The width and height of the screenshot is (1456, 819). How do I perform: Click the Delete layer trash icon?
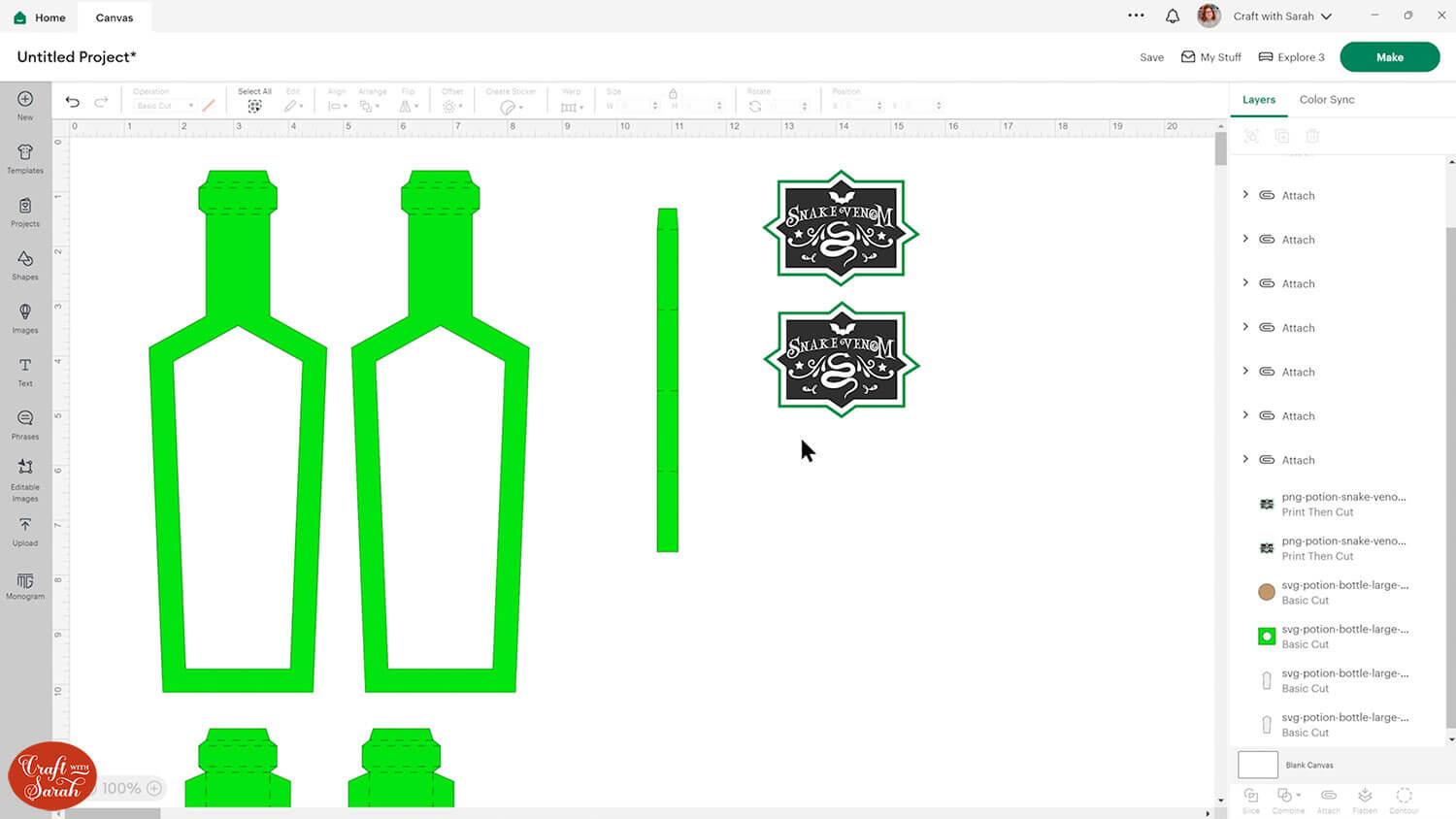click(1312, 136)
